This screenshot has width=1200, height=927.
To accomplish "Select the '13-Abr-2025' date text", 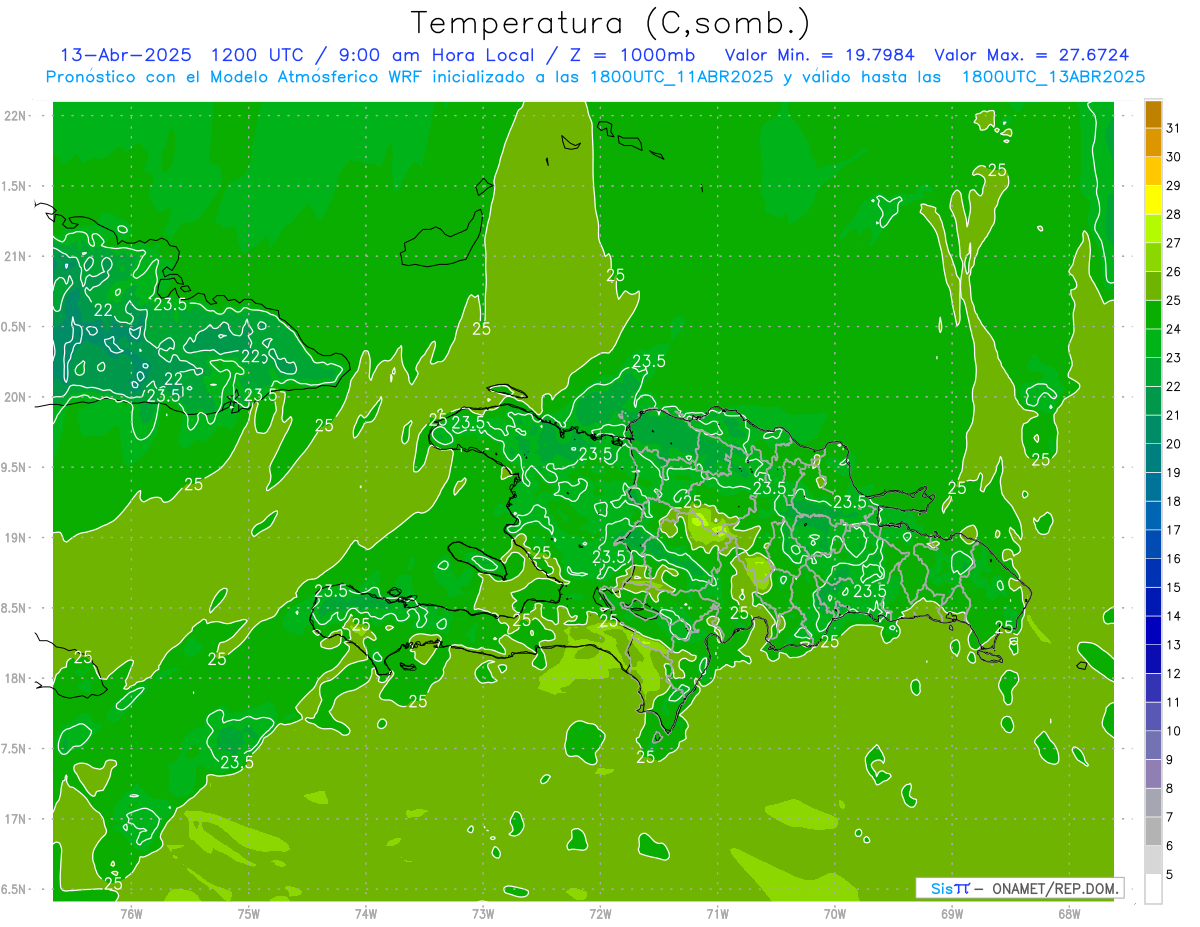I will tap(127, 55).
